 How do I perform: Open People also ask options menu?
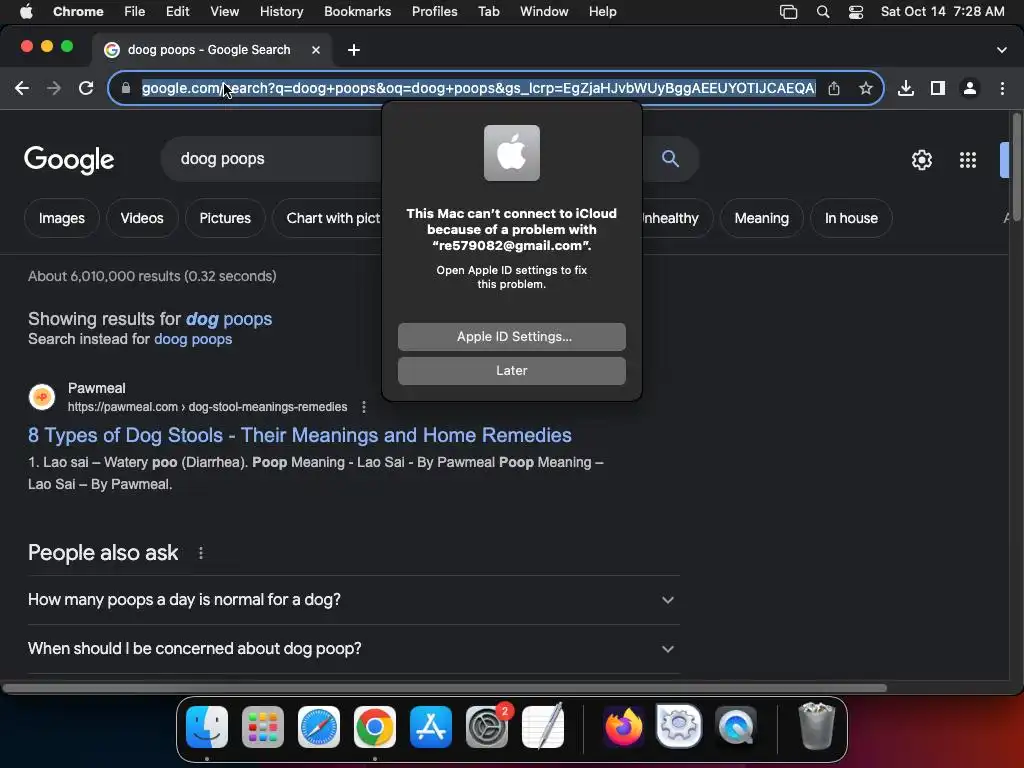click(200, 553)
